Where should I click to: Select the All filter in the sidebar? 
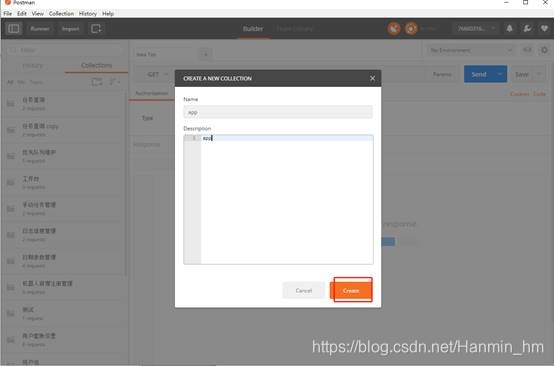pyautogui.click(x=10, y=82)
